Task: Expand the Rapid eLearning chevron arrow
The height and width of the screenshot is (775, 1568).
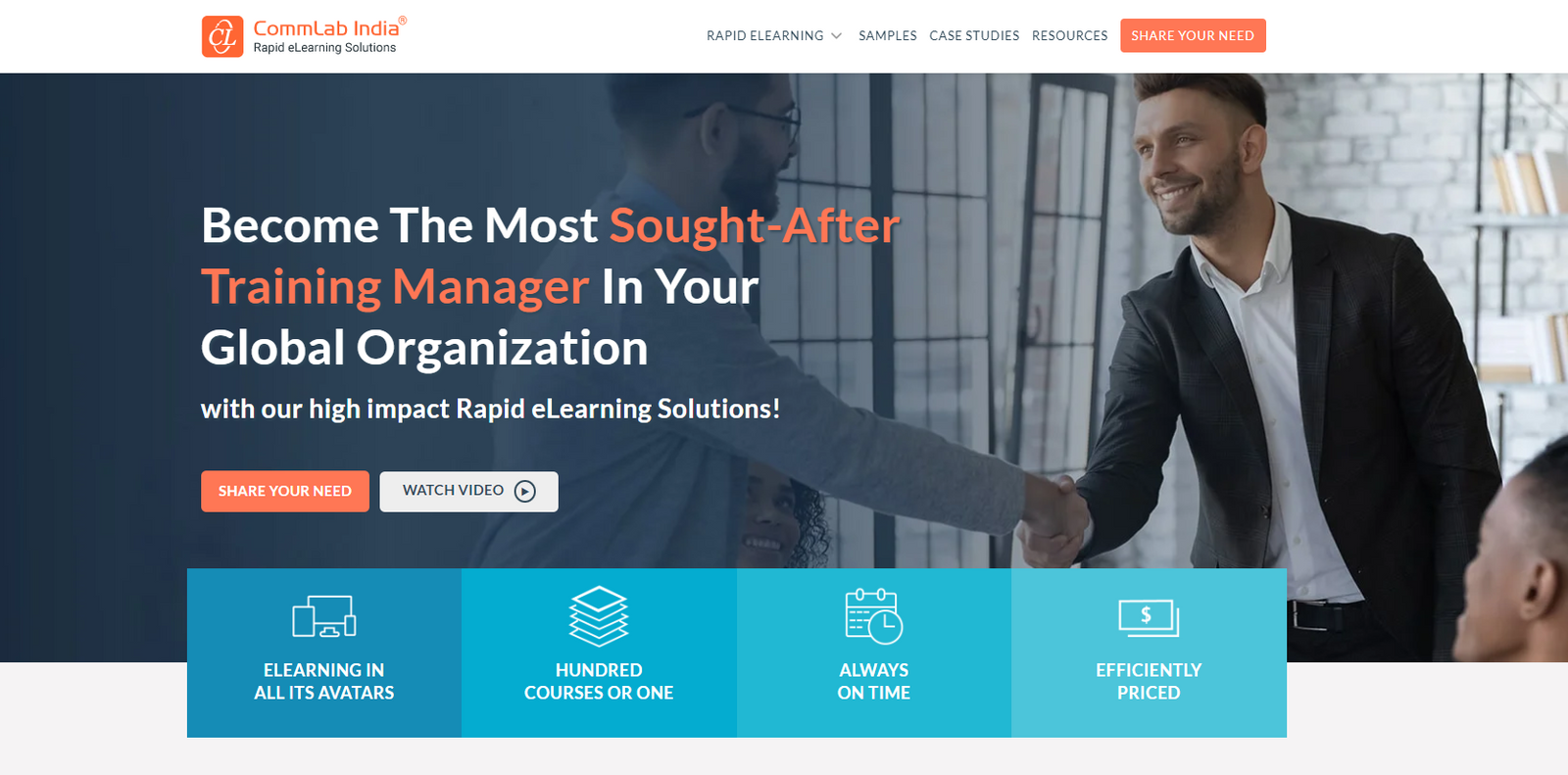Action: pyautogui.click(x=836, y=36)
